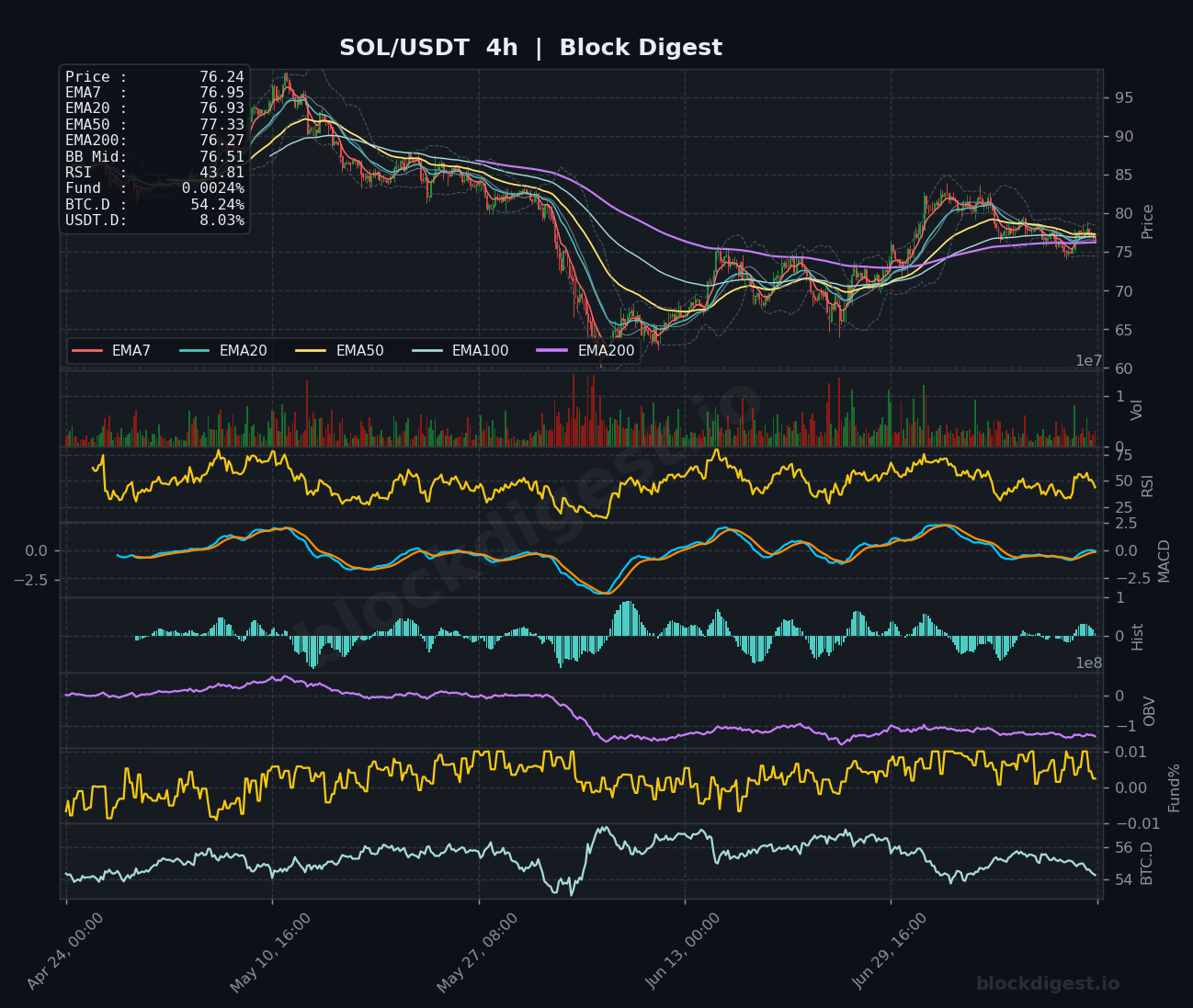
Task: Click the EMA100 legend line swatch
Action: [x=427, y=351]
